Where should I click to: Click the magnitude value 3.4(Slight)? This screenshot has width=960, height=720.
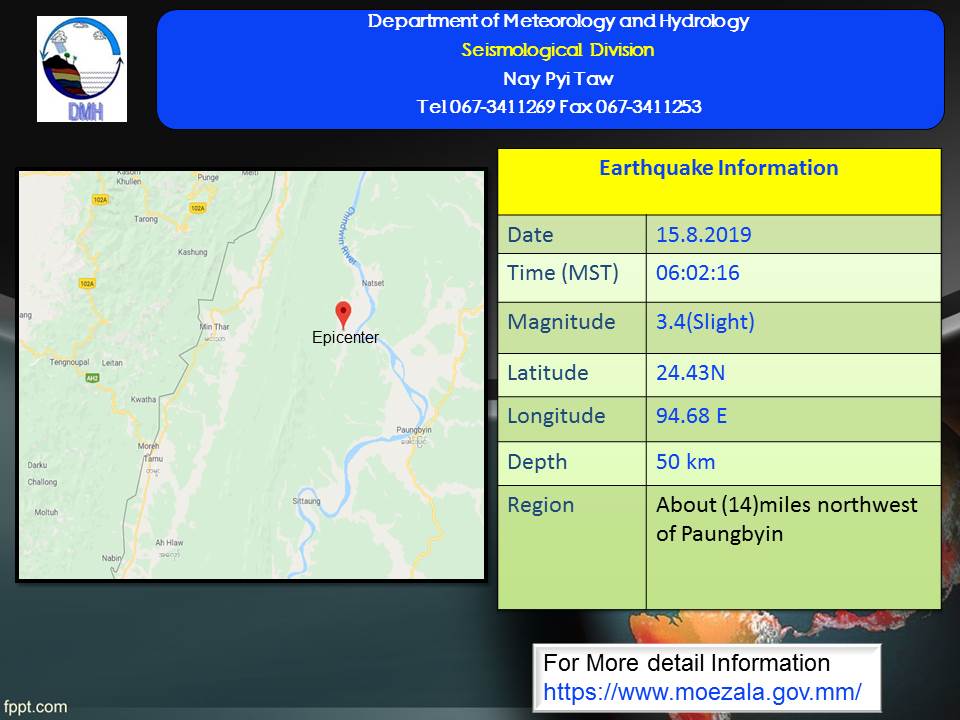pyautogui.click(x=705, y=322)
